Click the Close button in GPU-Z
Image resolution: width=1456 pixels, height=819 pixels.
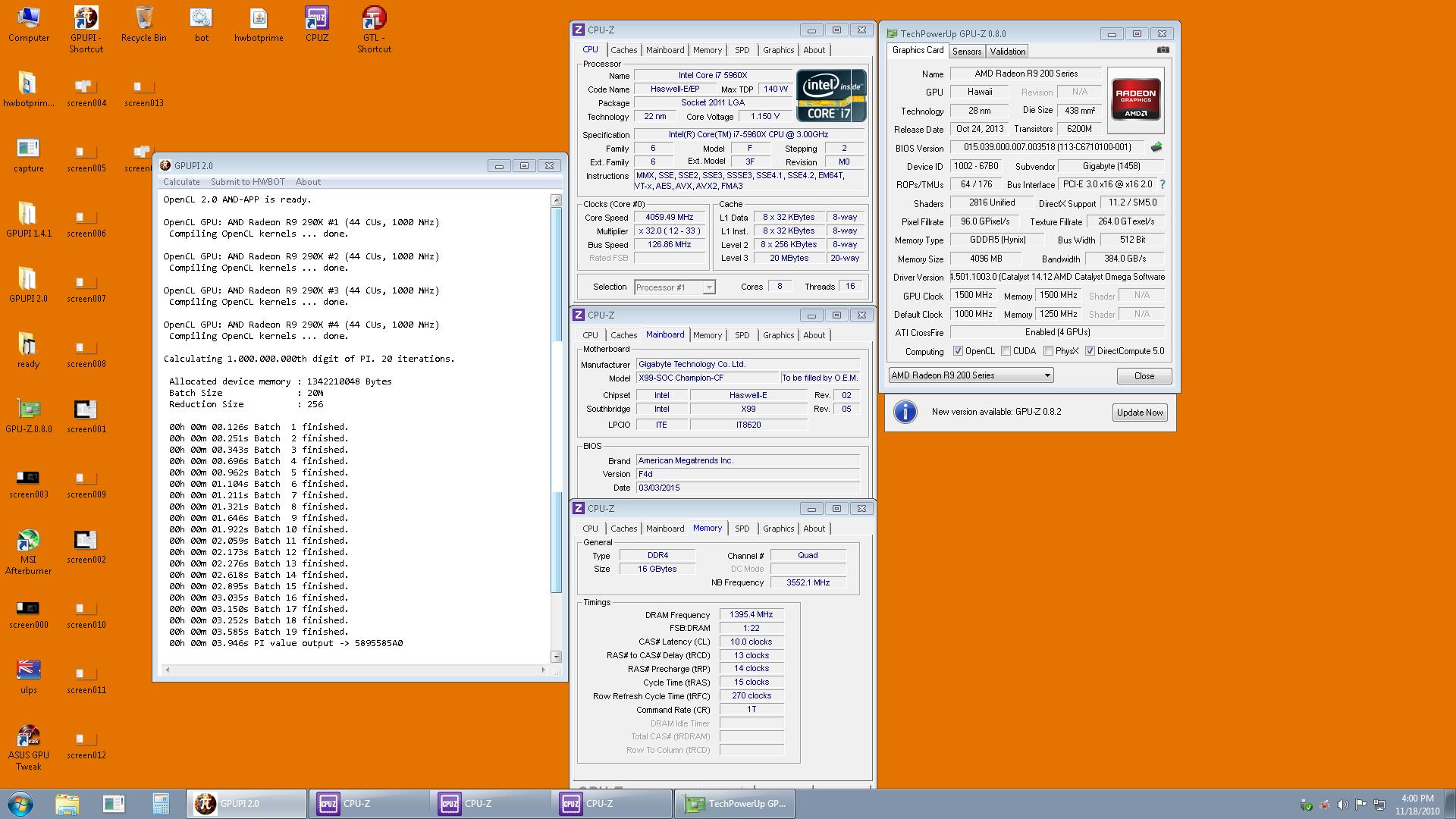click(x=1144, y=376)
